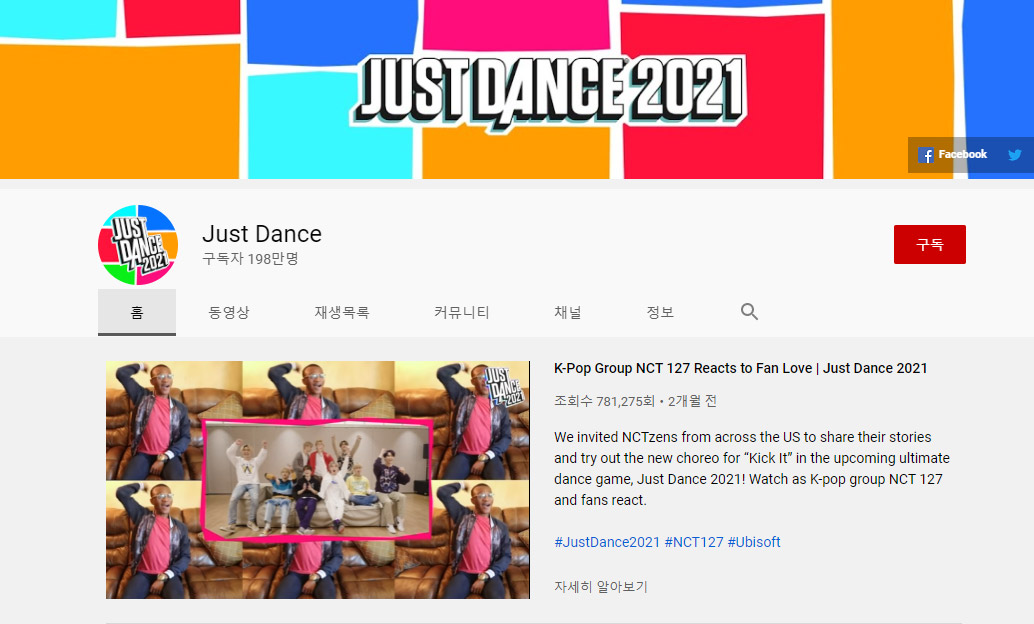Follow the #Ubisoft hashtag
Viewport: 1034px width, 624px height.
754,542
